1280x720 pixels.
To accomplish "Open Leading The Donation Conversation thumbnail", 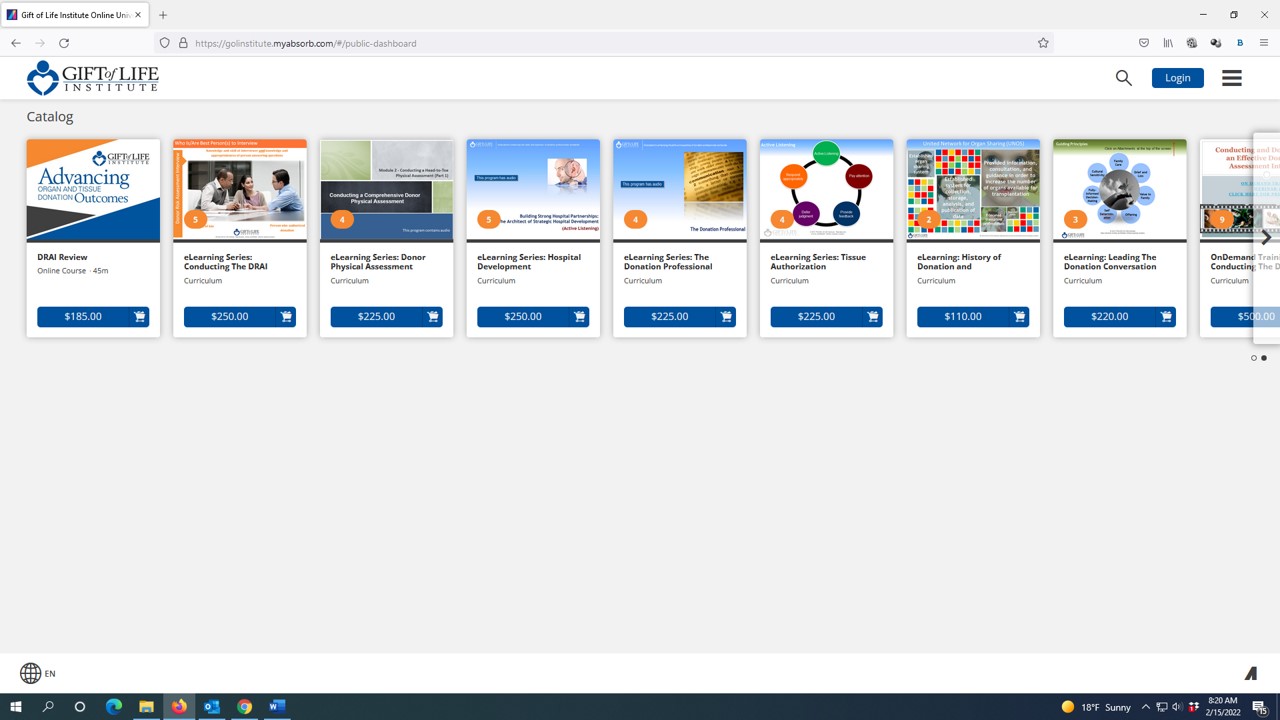I will pos(1120,190).
